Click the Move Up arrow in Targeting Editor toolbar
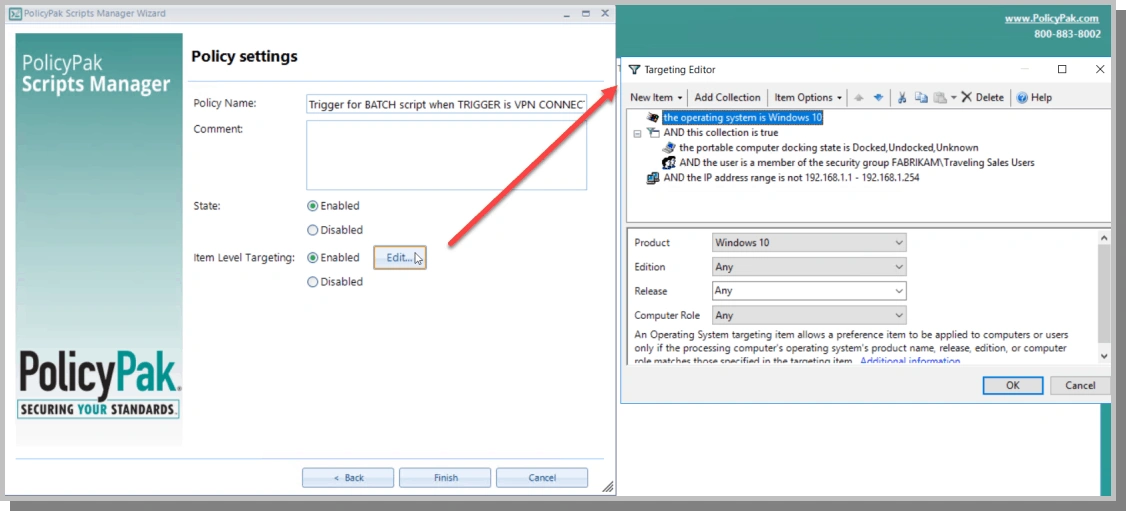 pyautogui.click(x=859, y=98)
